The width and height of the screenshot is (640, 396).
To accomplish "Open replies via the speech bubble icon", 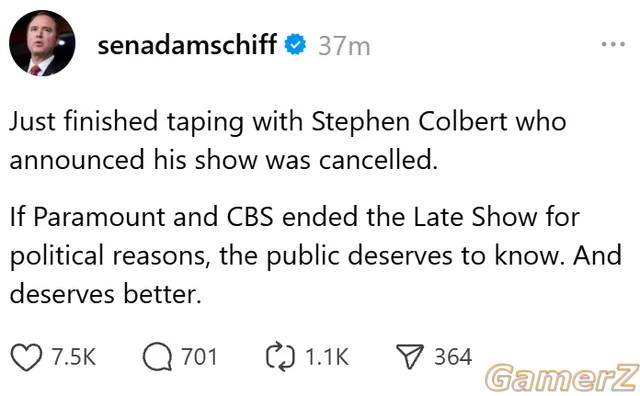I will (157, 357).
